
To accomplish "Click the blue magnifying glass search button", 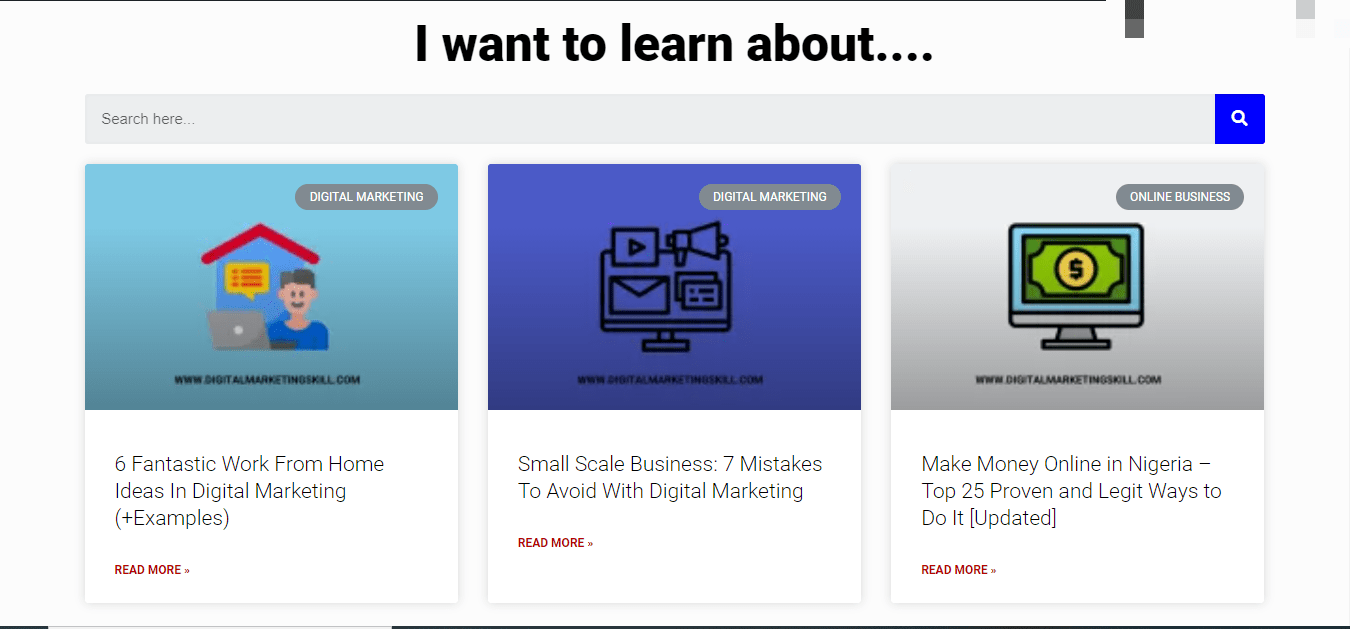I will click(x=1239, y=119).
